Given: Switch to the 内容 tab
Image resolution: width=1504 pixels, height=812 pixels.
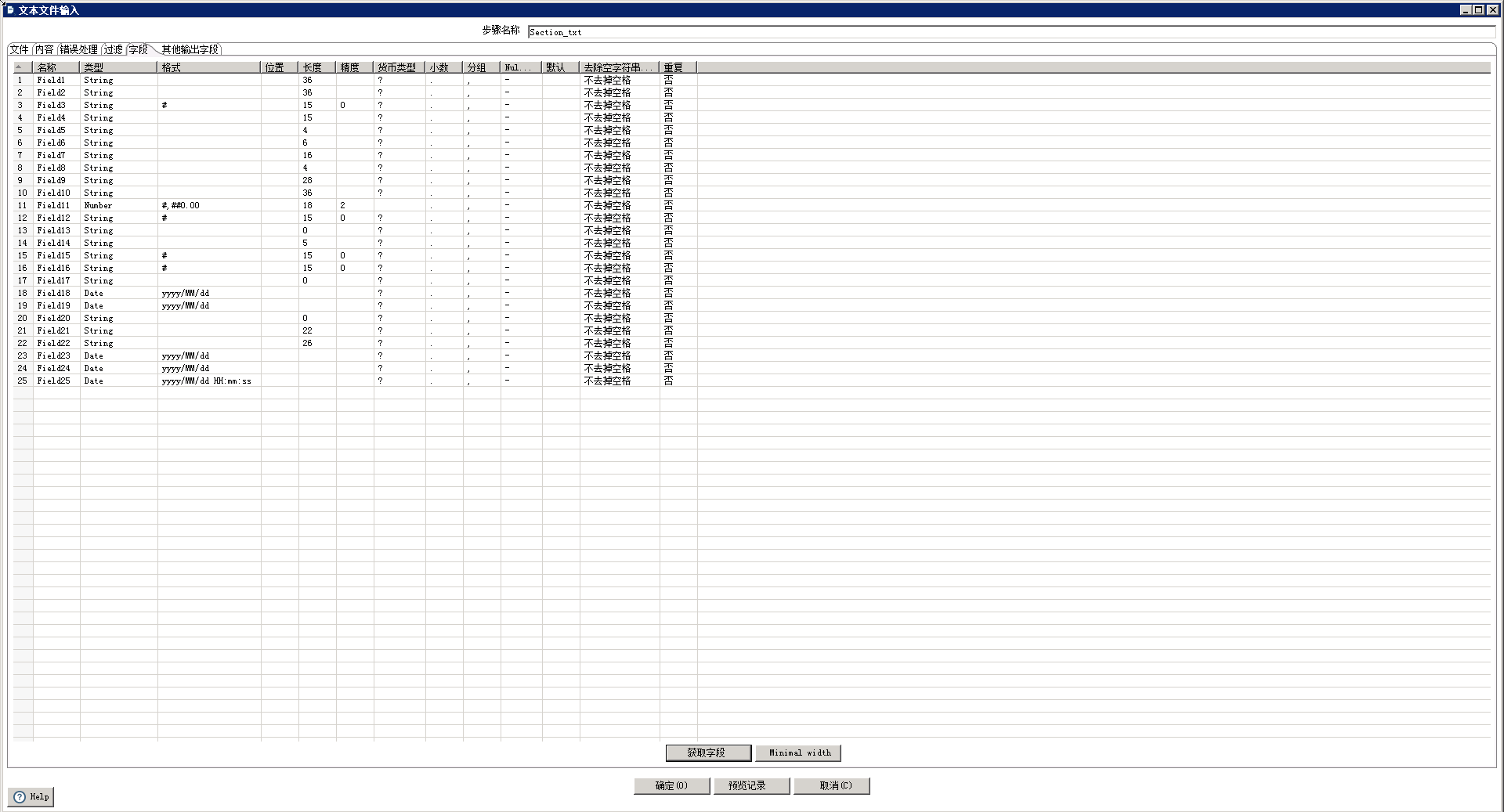Looking at the screenshot, I should point(45,49).
